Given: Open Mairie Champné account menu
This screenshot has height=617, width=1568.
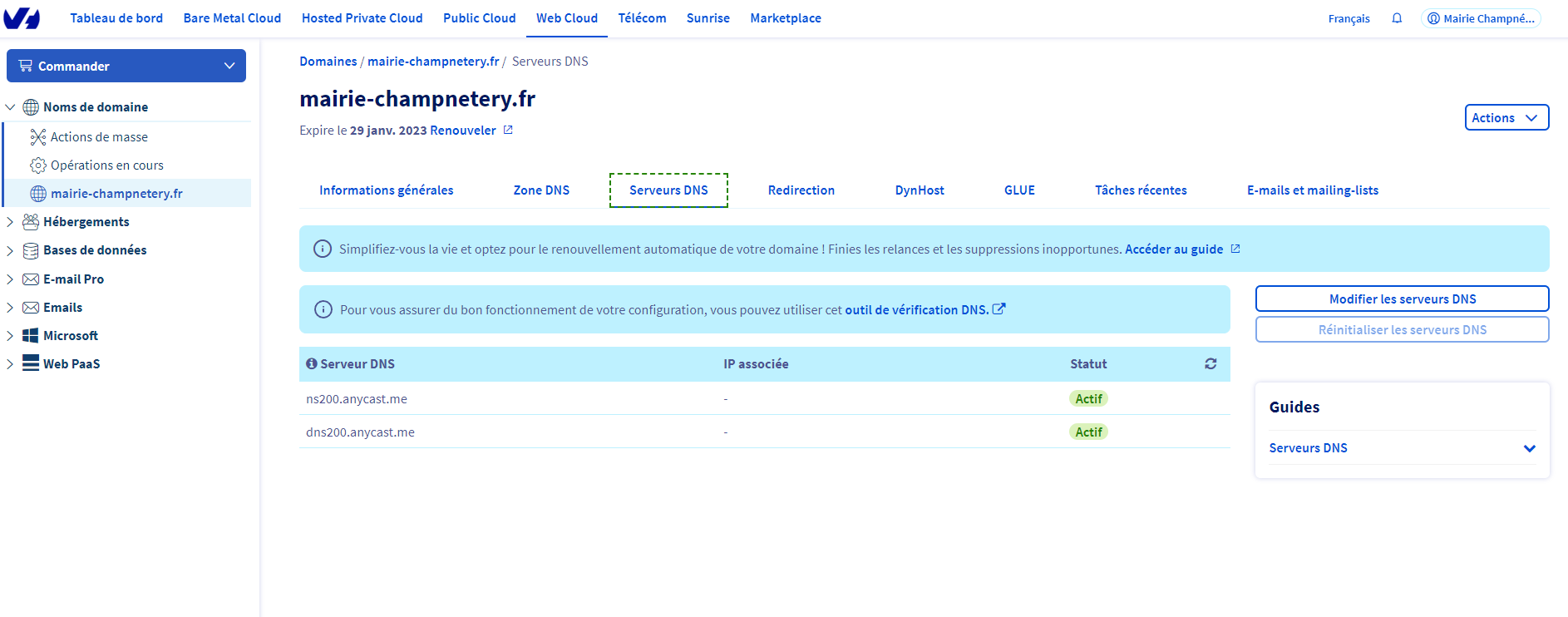Looking at the screenshot, I should (1482, 18).
